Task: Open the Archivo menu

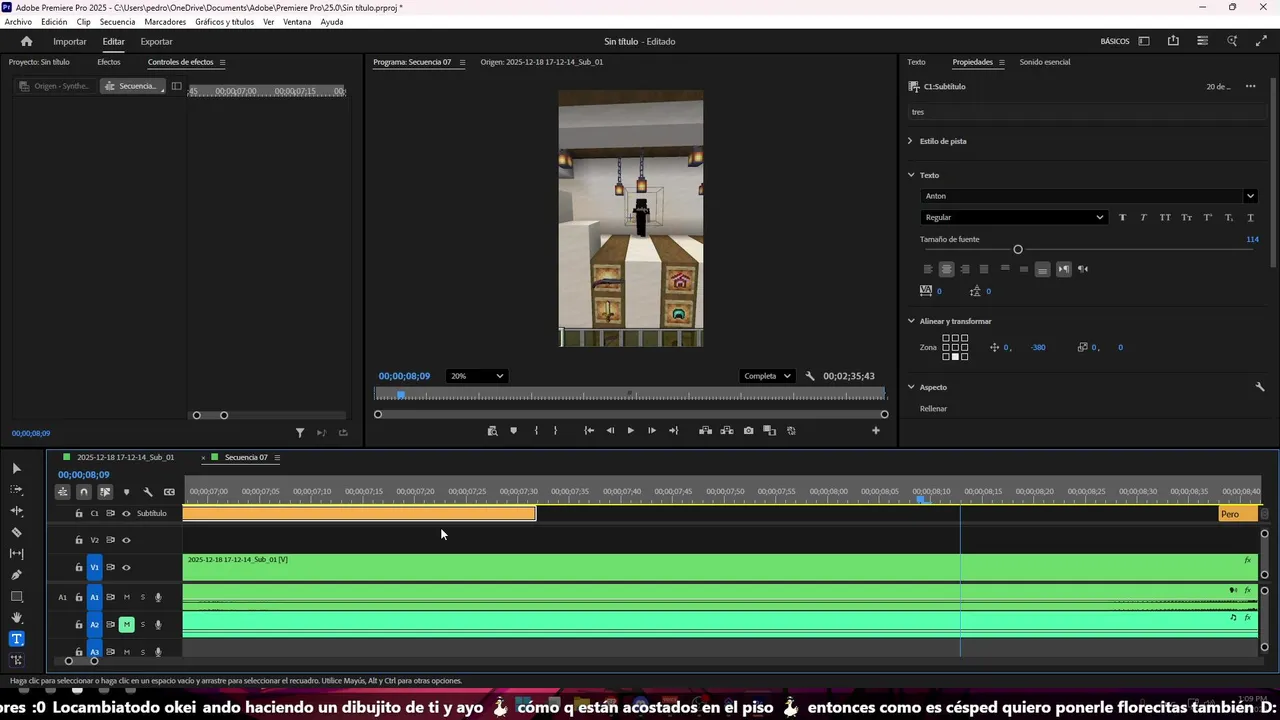Action: [18, 22]
